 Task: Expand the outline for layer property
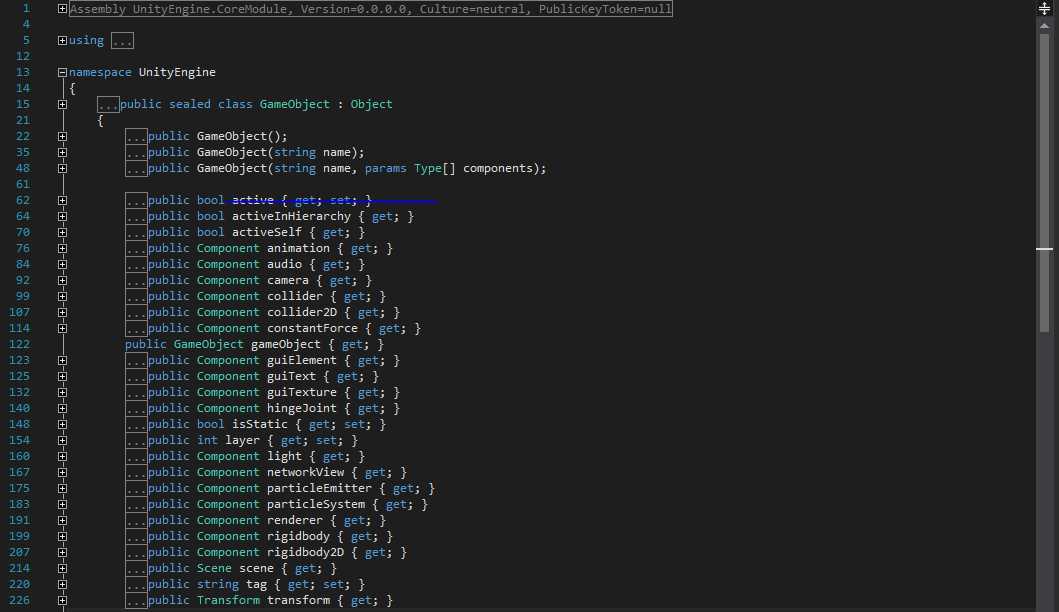[x=62, y=440]
